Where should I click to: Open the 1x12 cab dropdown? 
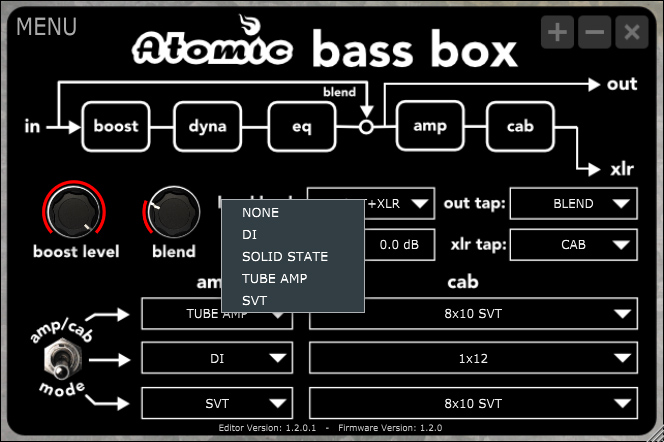click(473, 359)
